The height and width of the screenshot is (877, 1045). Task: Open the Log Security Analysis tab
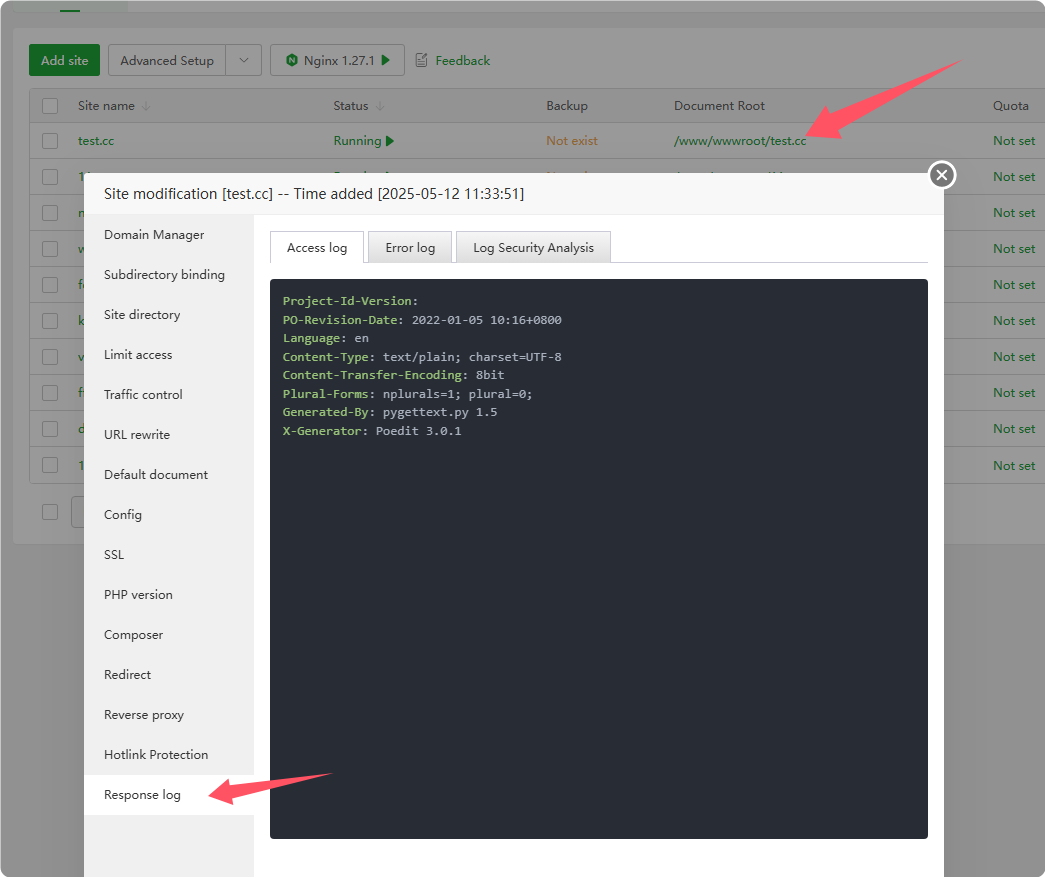click(x=533, y=248)
